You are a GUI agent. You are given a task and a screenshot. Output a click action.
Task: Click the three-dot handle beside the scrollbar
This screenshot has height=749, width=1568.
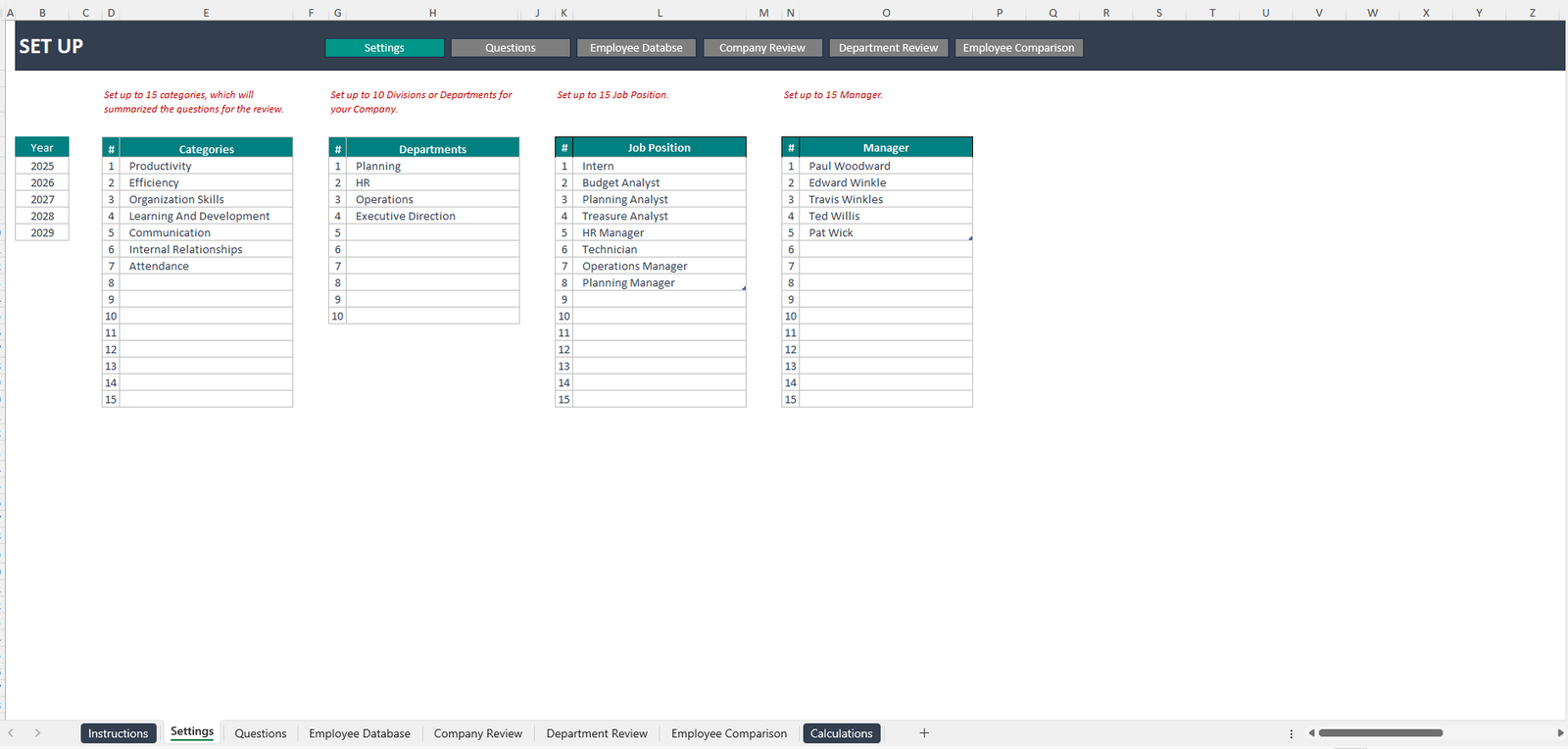(1291, 733)
